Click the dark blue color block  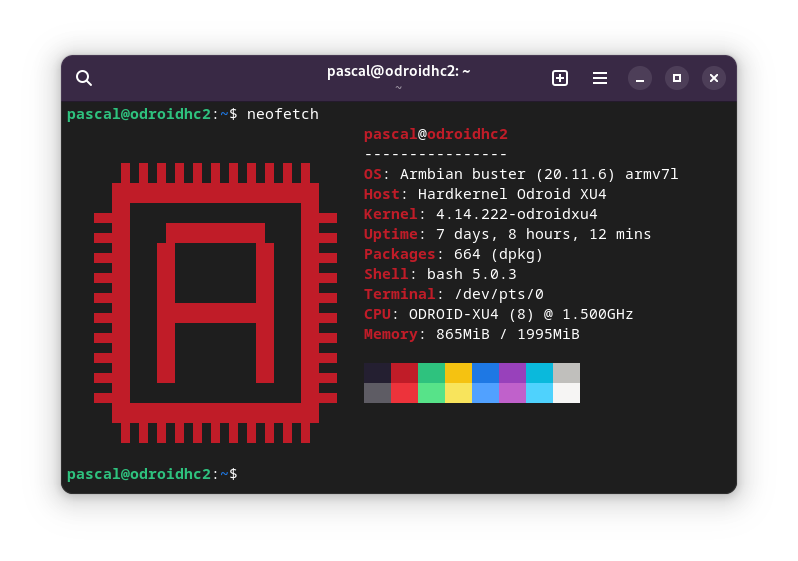(x=485, y=373)
